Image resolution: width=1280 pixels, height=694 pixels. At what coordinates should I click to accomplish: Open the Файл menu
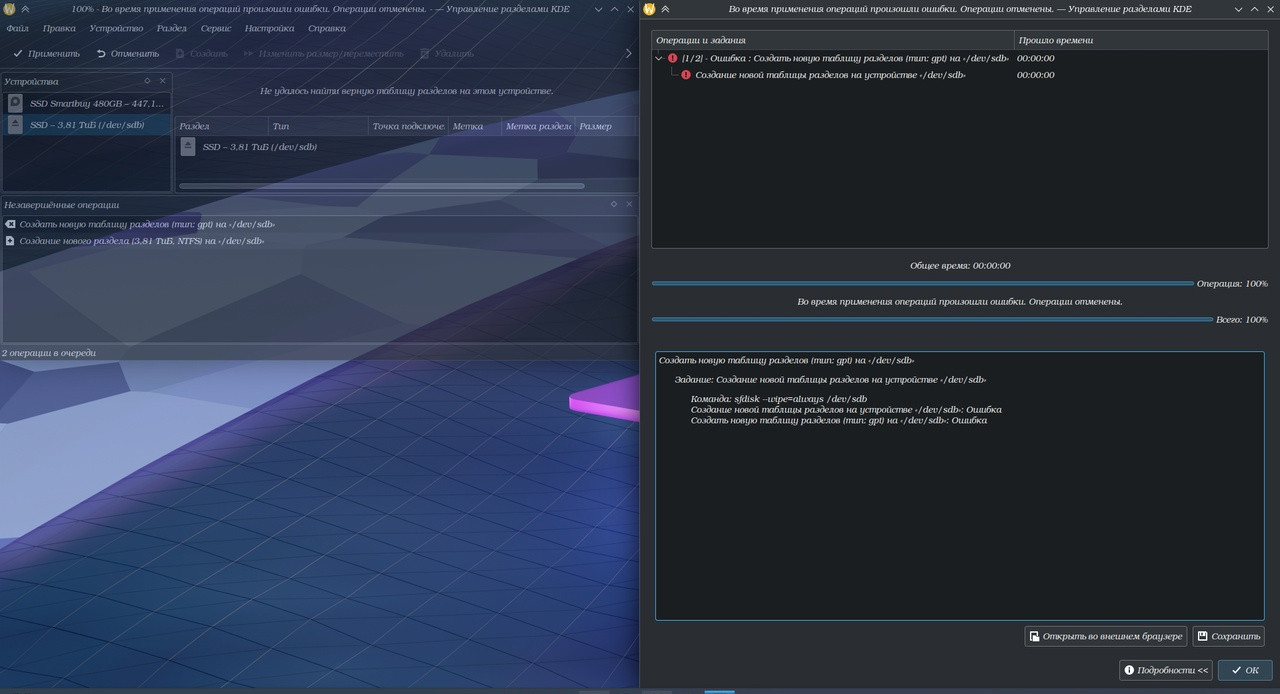tap(17, 28)
